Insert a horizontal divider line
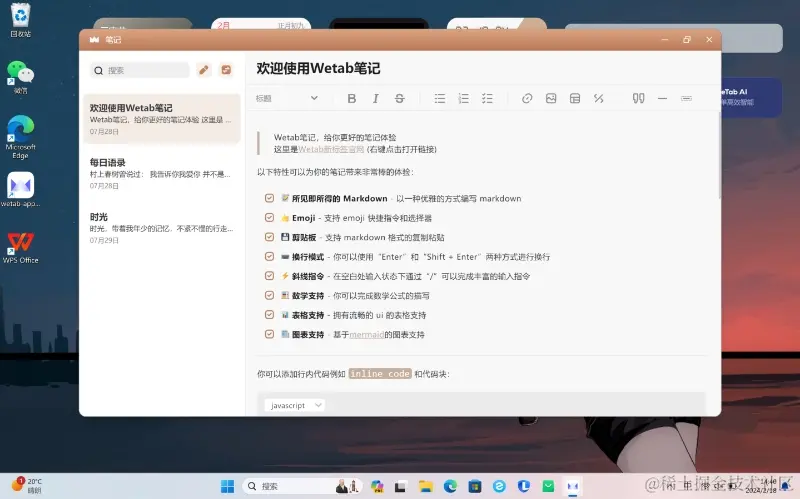 coord(662,98)
